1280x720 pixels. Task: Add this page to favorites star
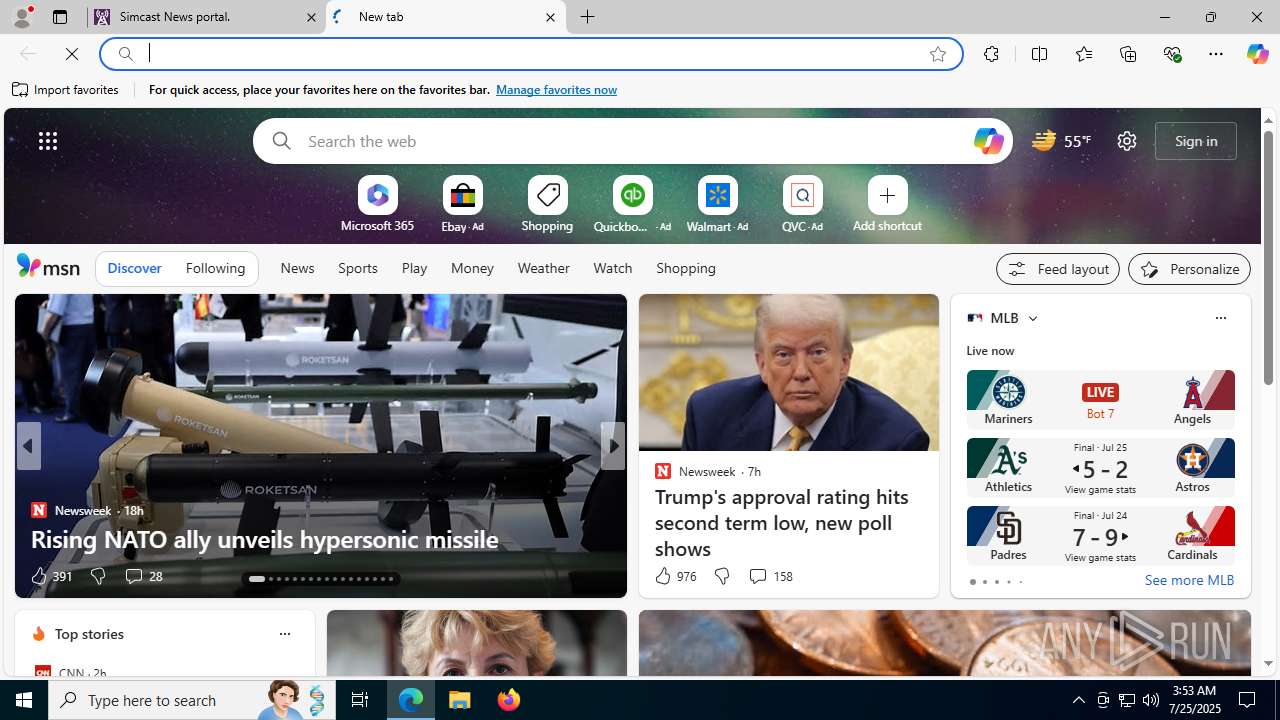[937, 54]
